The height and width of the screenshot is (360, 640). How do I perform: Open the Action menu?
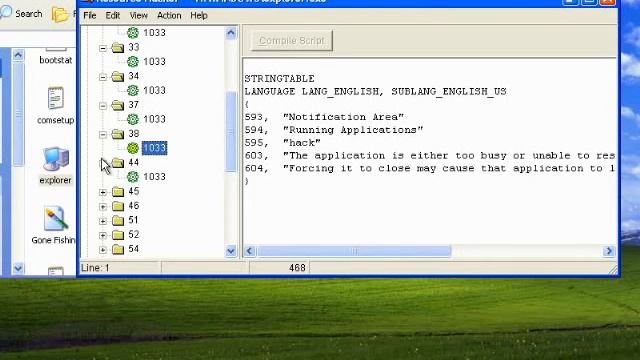(169, 16)
